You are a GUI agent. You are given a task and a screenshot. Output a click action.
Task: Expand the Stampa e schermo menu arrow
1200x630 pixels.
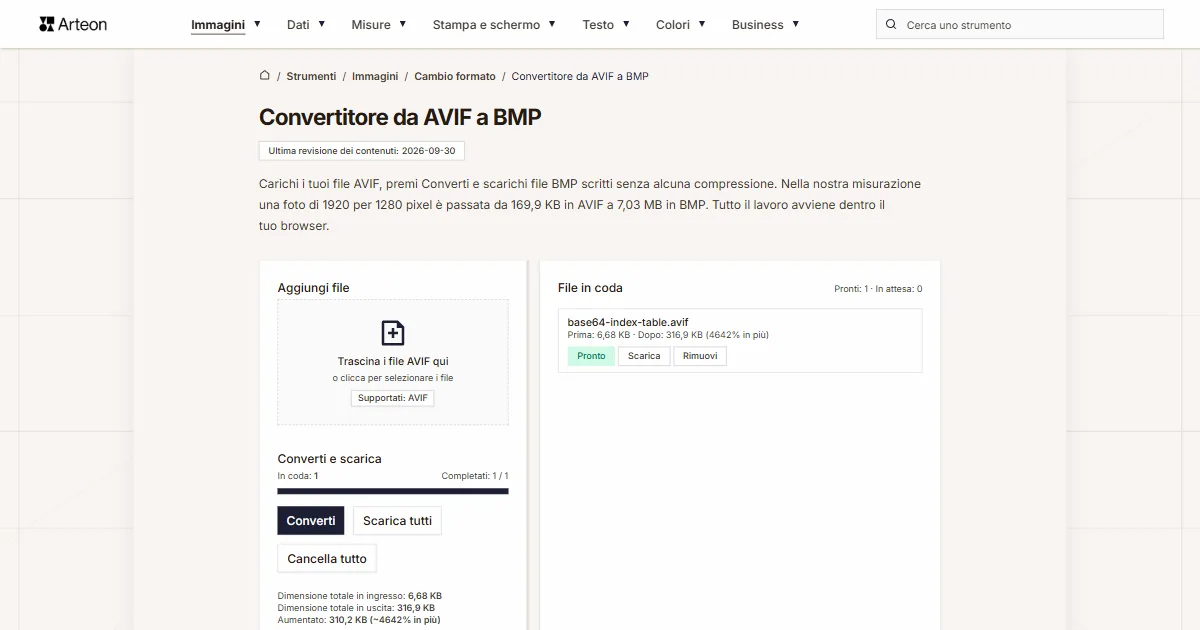pos(552,23)
